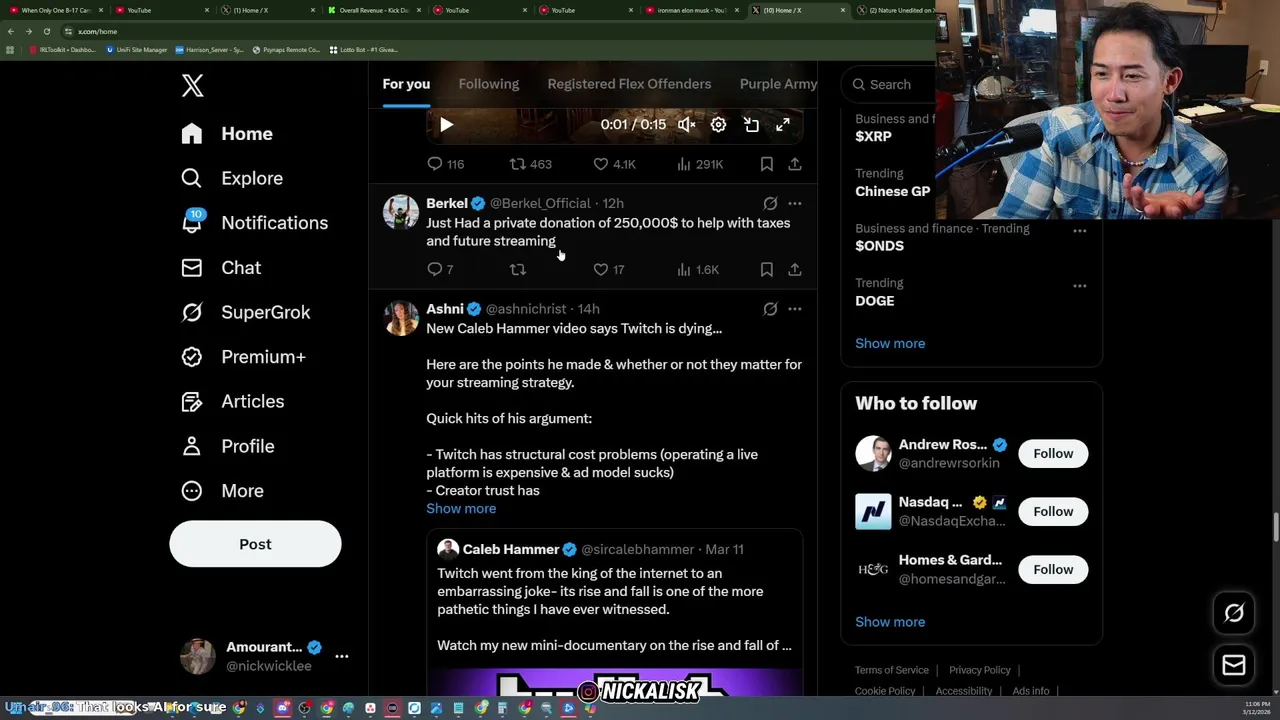Repost the post with 463 reposts
This screenshot has width=1280, height=720.
(531, 164)
